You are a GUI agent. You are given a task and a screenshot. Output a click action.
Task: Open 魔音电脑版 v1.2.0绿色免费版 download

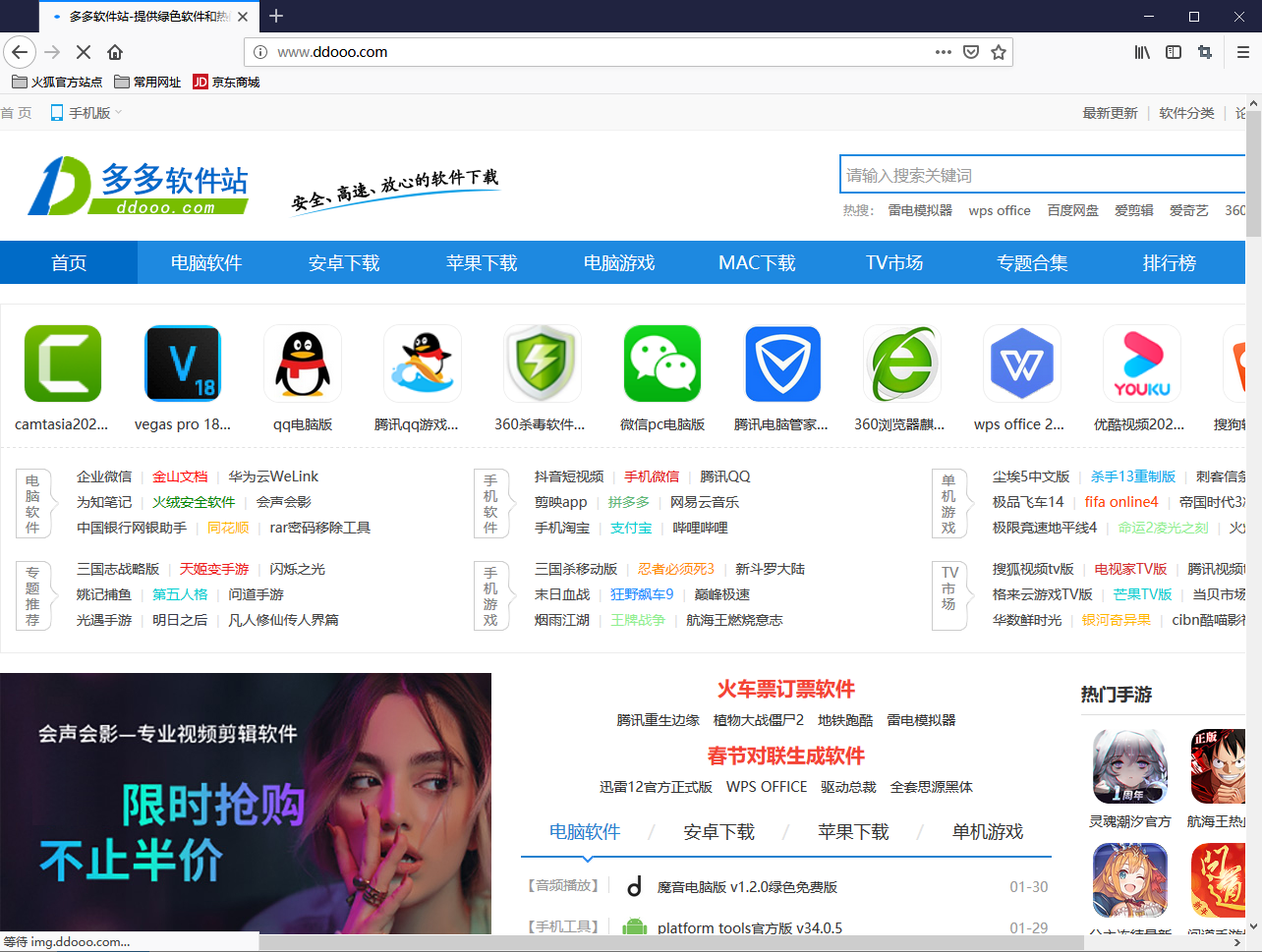[747, 887]
